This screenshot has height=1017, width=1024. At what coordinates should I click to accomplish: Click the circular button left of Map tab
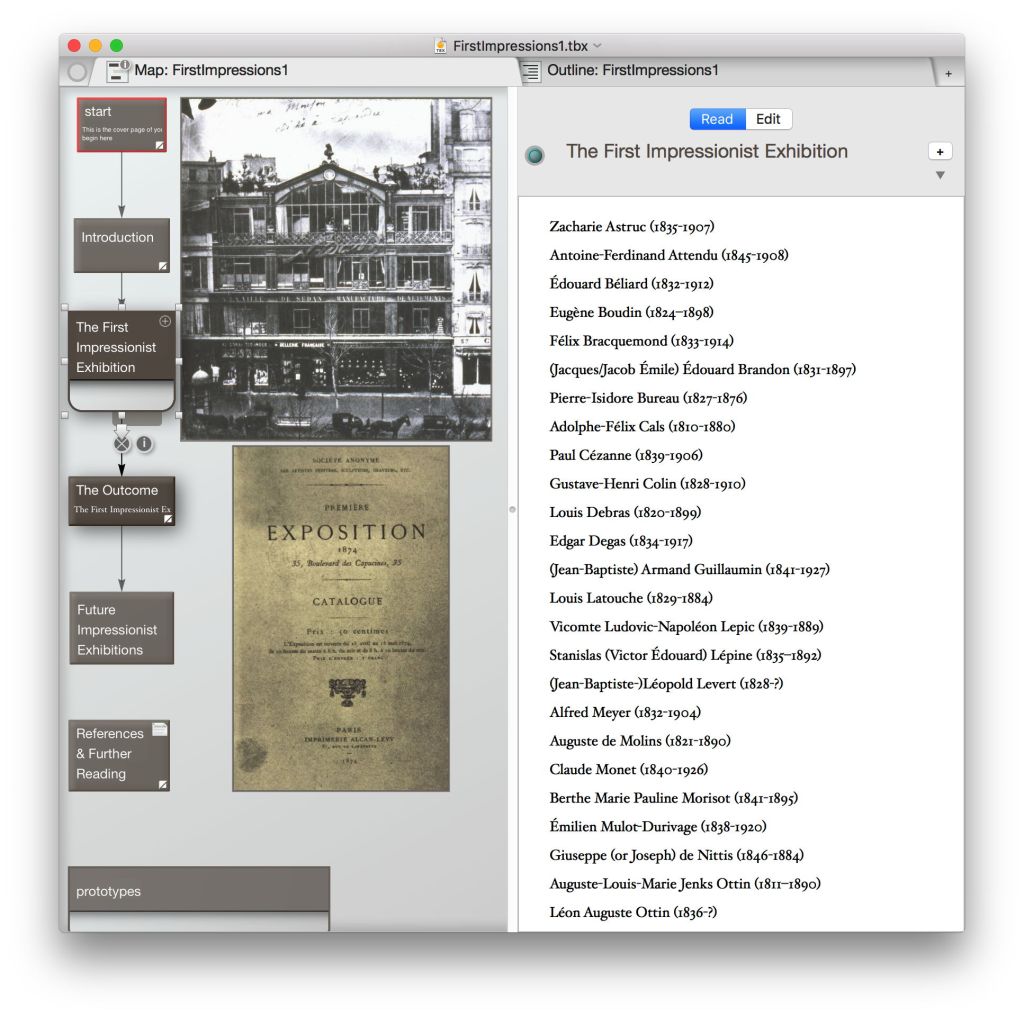click(x=77, y=72)
